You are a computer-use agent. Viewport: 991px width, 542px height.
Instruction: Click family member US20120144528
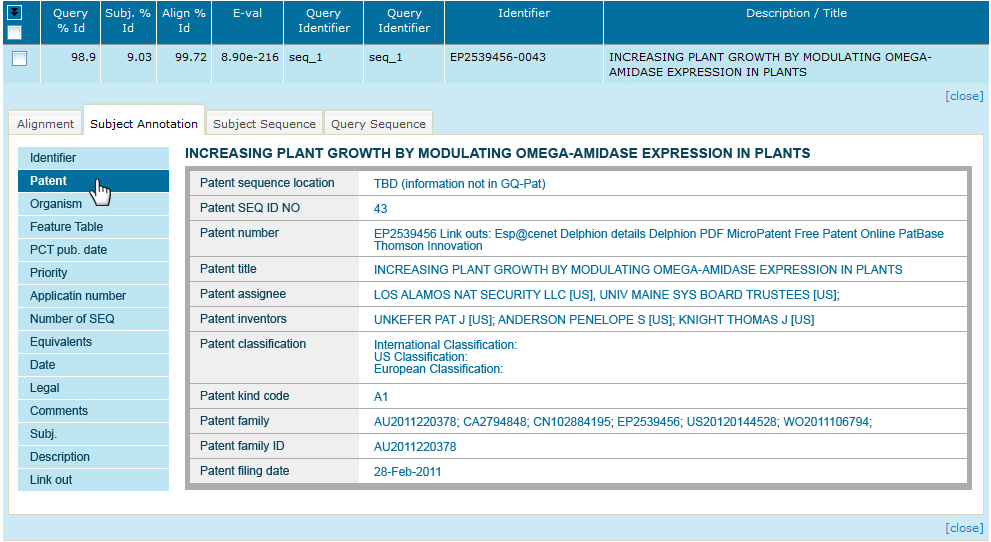click(x=732, y=421)
